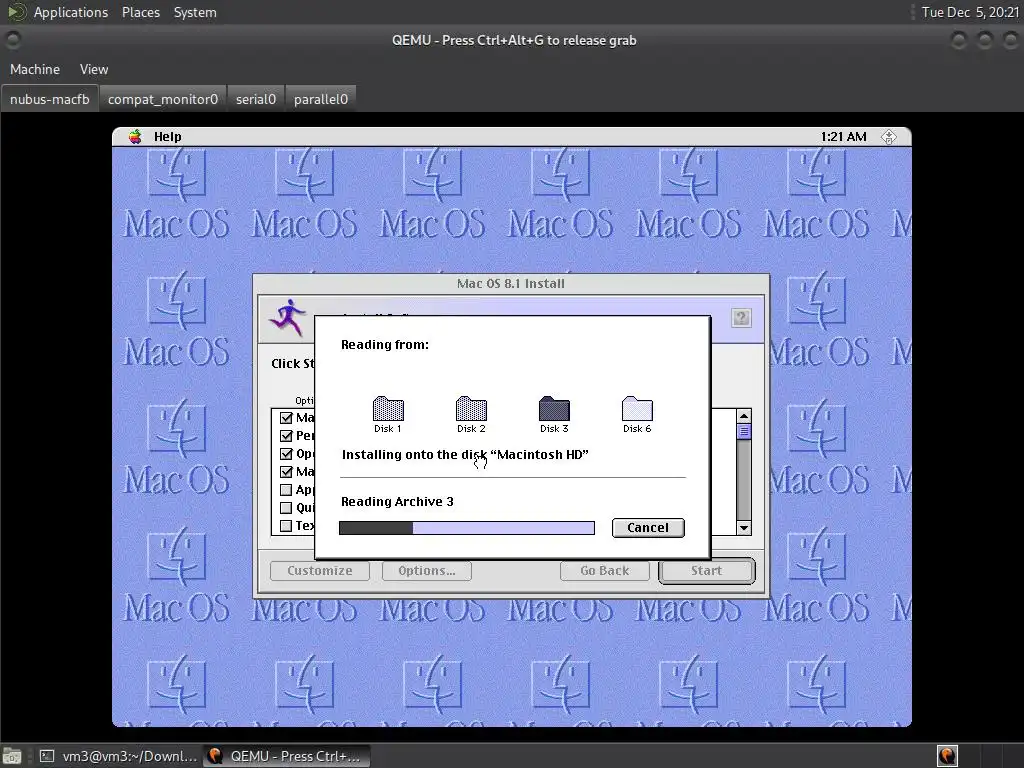
Task: Click the QEMU window menu button at left
Action: tap(12, 40)
